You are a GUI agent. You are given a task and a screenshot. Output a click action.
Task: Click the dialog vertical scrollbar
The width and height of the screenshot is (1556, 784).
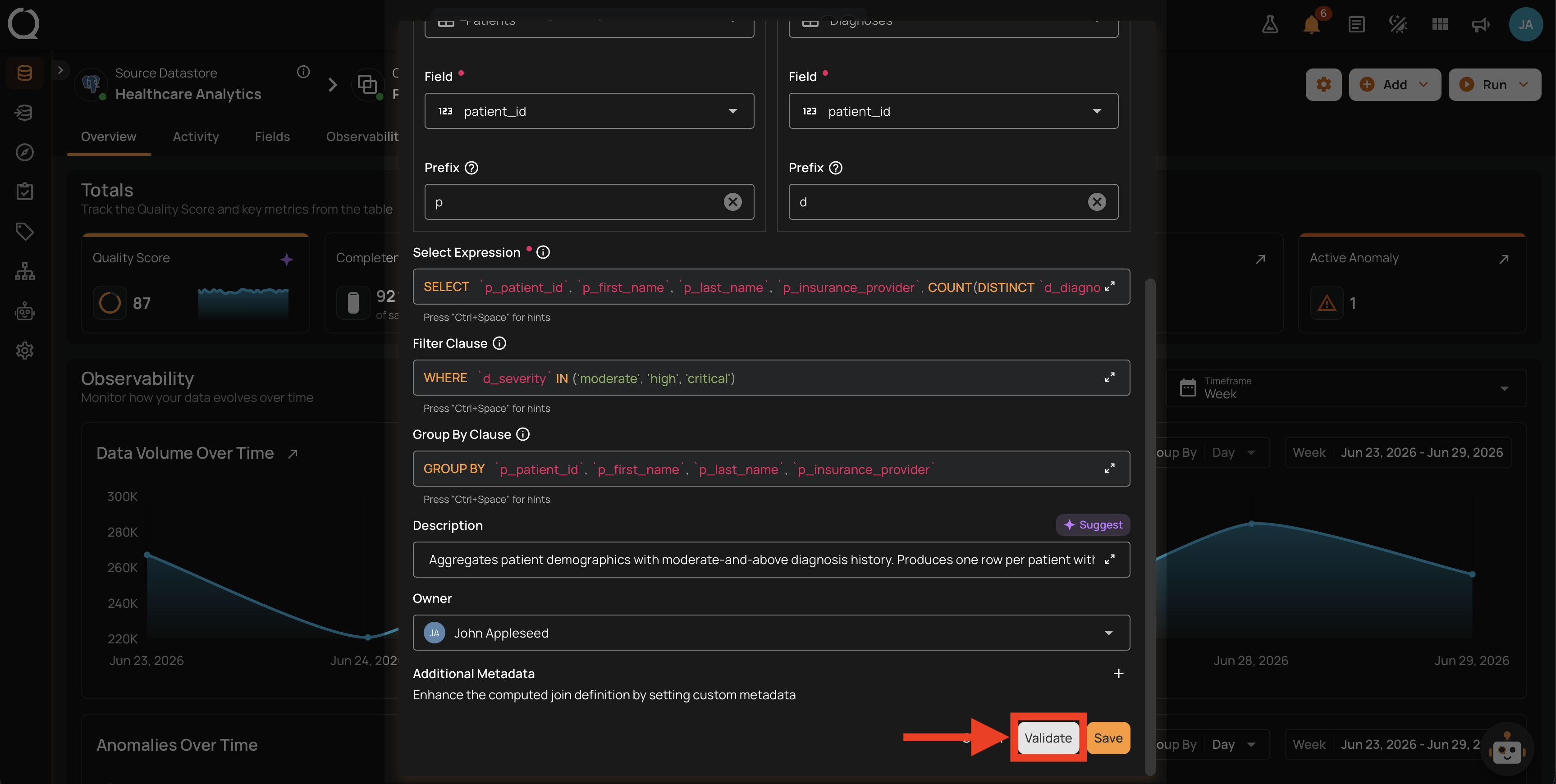pos(1149,526)
